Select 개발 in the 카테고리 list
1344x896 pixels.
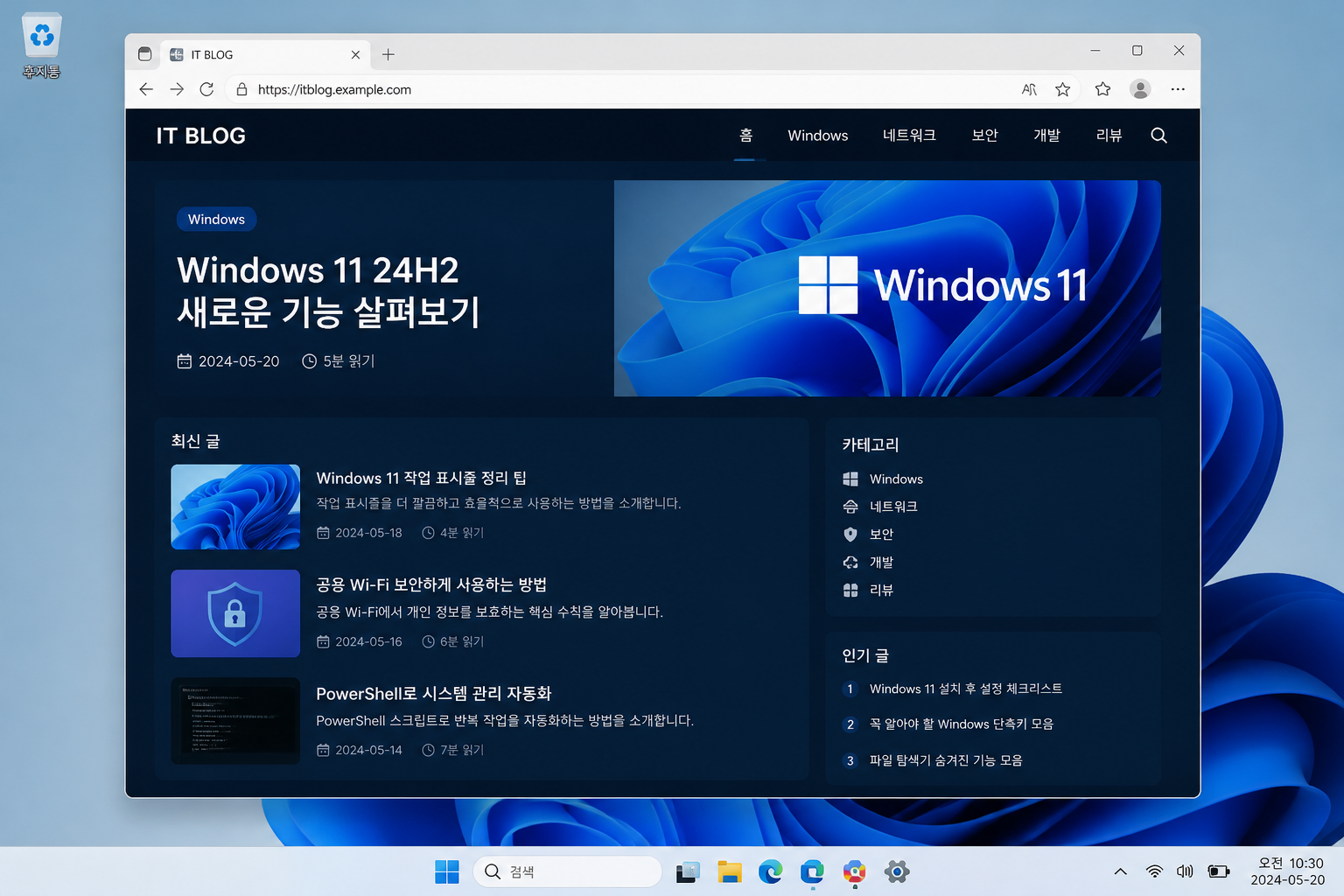point(881,563)
